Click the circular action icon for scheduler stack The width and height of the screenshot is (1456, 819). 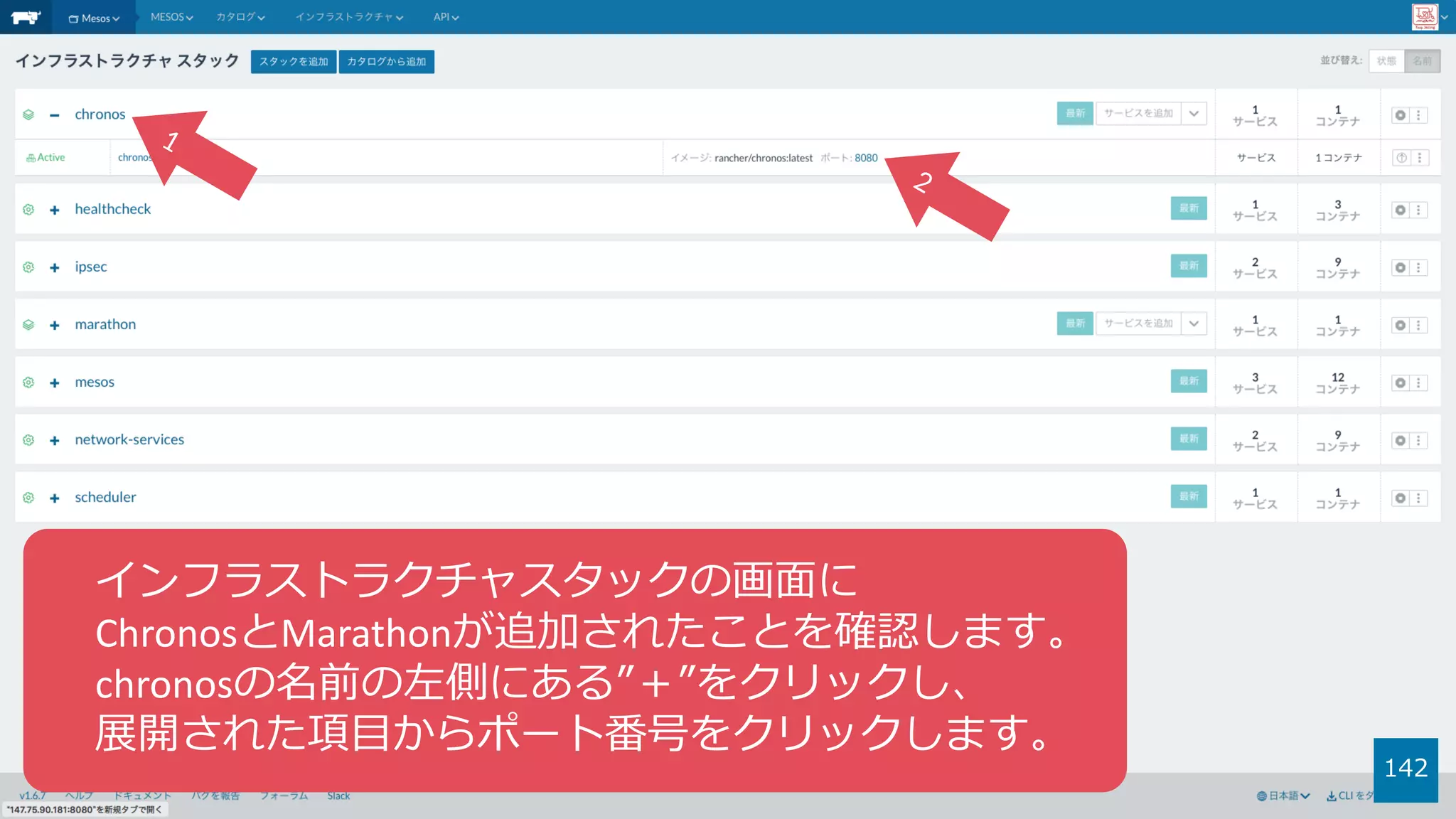click(1401, 498)
